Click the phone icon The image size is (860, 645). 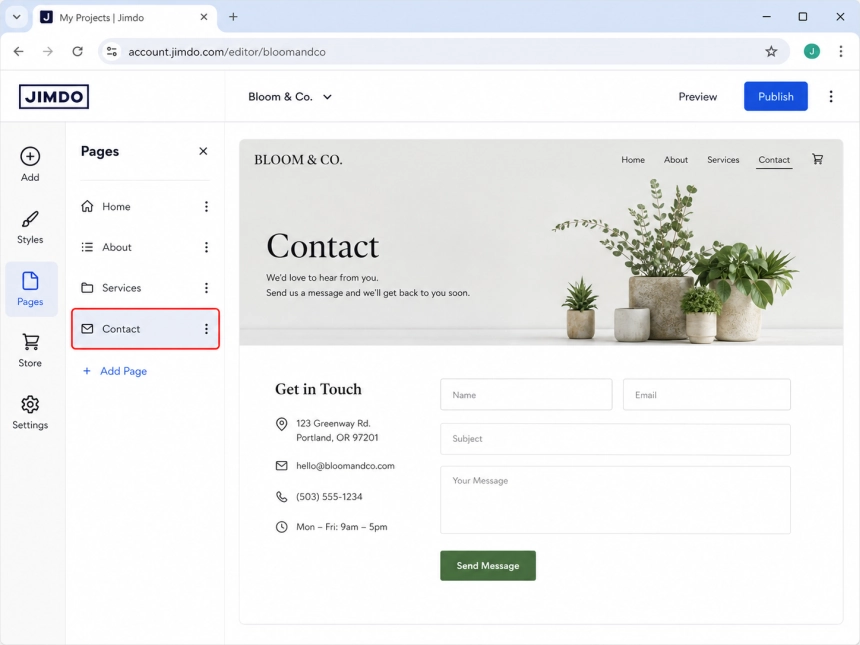[x=281, y=496]
